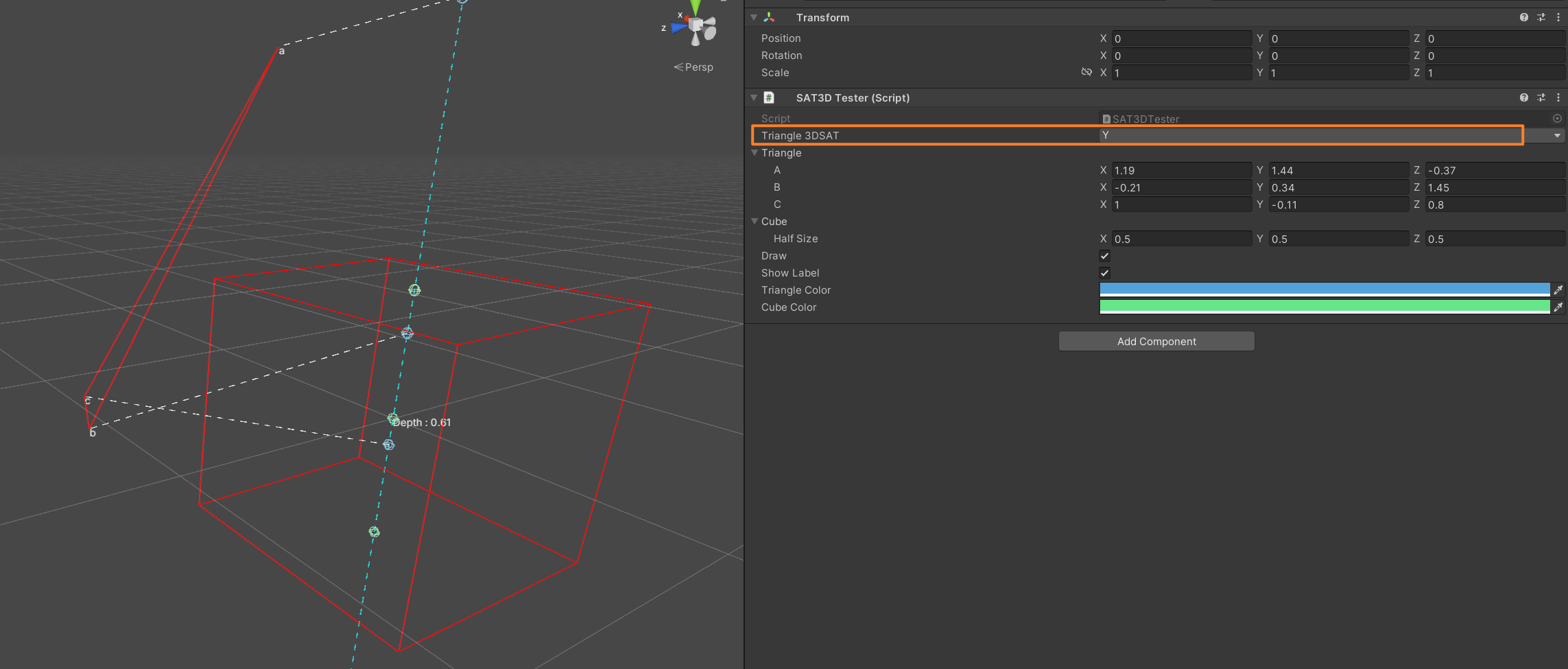1568x669 pixels.
Task: Click the SAT3D Tester script icon
Action: [x=770, y=97]
